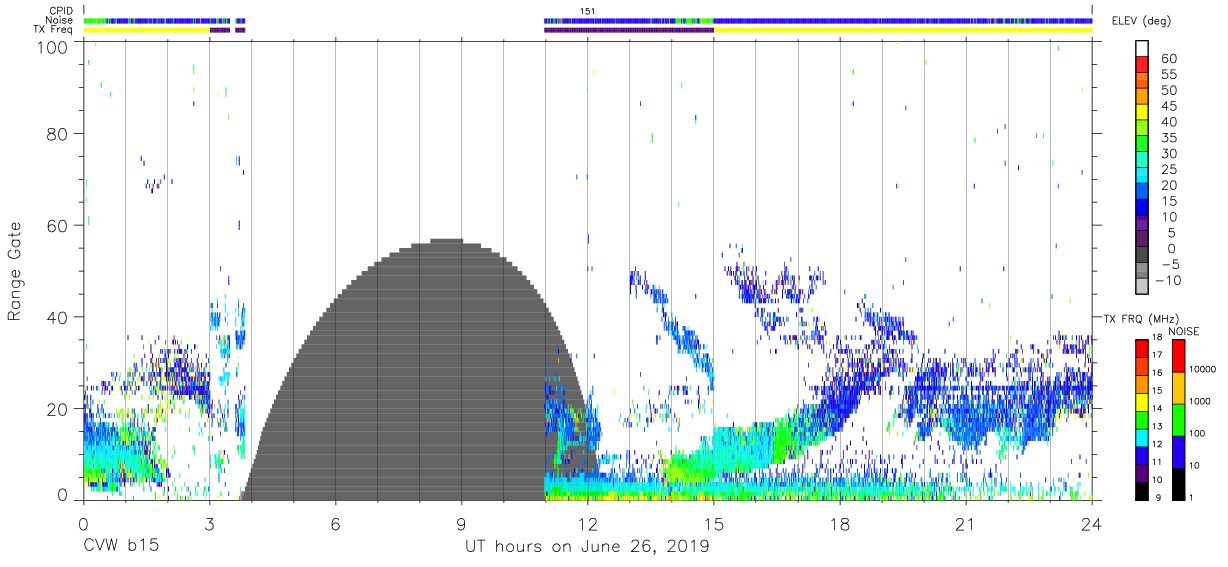1228x567 pixels.
Task: Click the 'UT hours on June 26, 2019' label
Action: tap(588, 548)
